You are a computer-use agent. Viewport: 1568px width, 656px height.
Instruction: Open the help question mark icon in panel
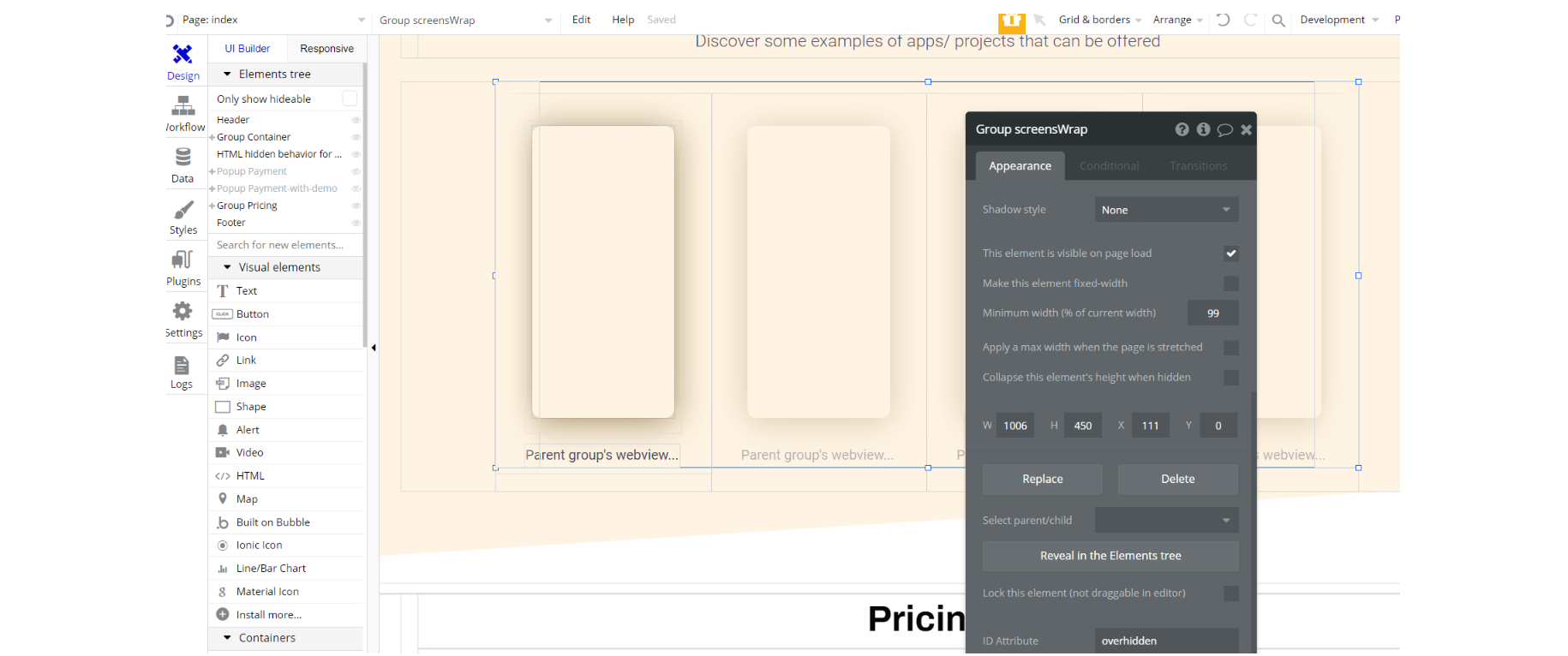click(x=1182, y=129)
